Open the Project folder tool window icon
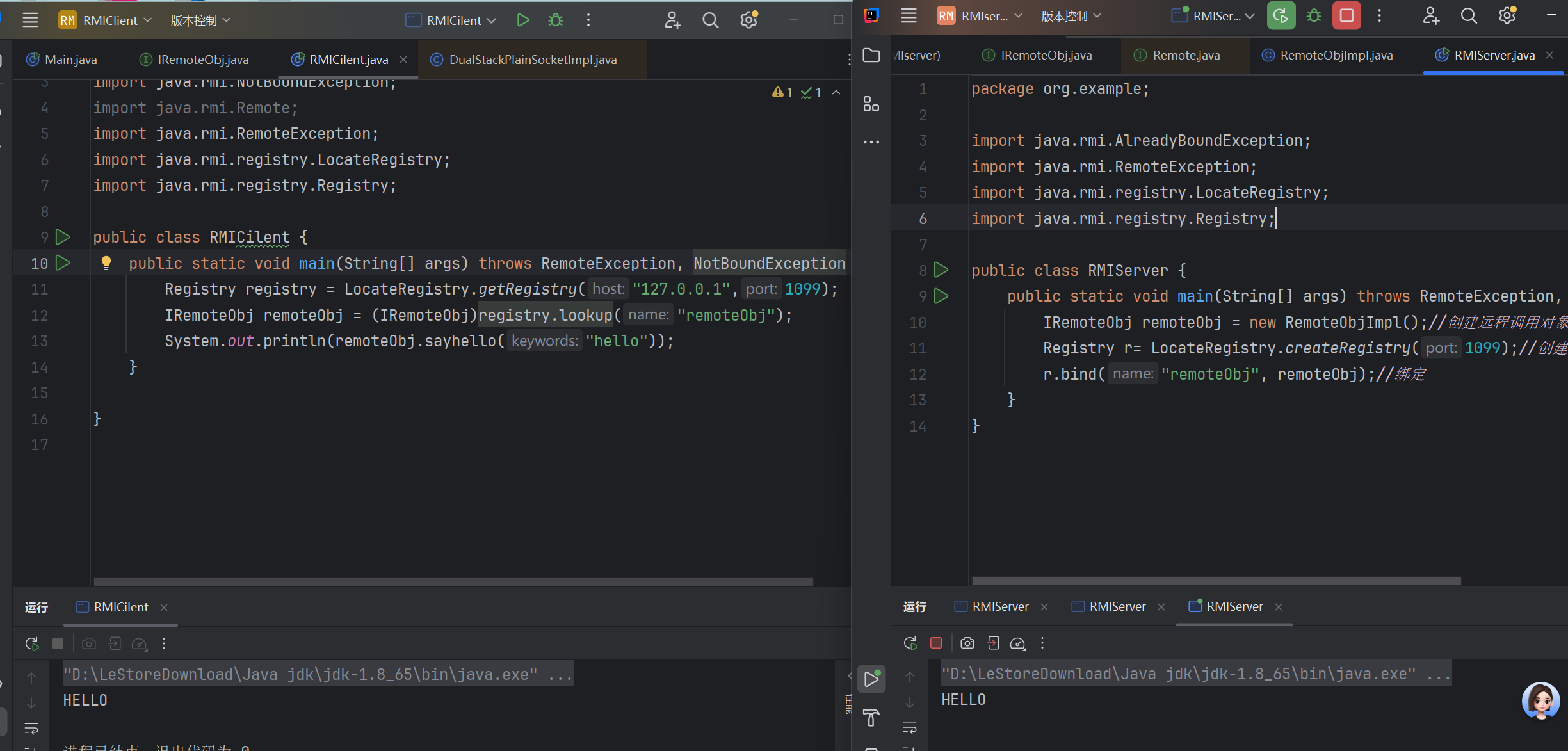 pos(871,55)
